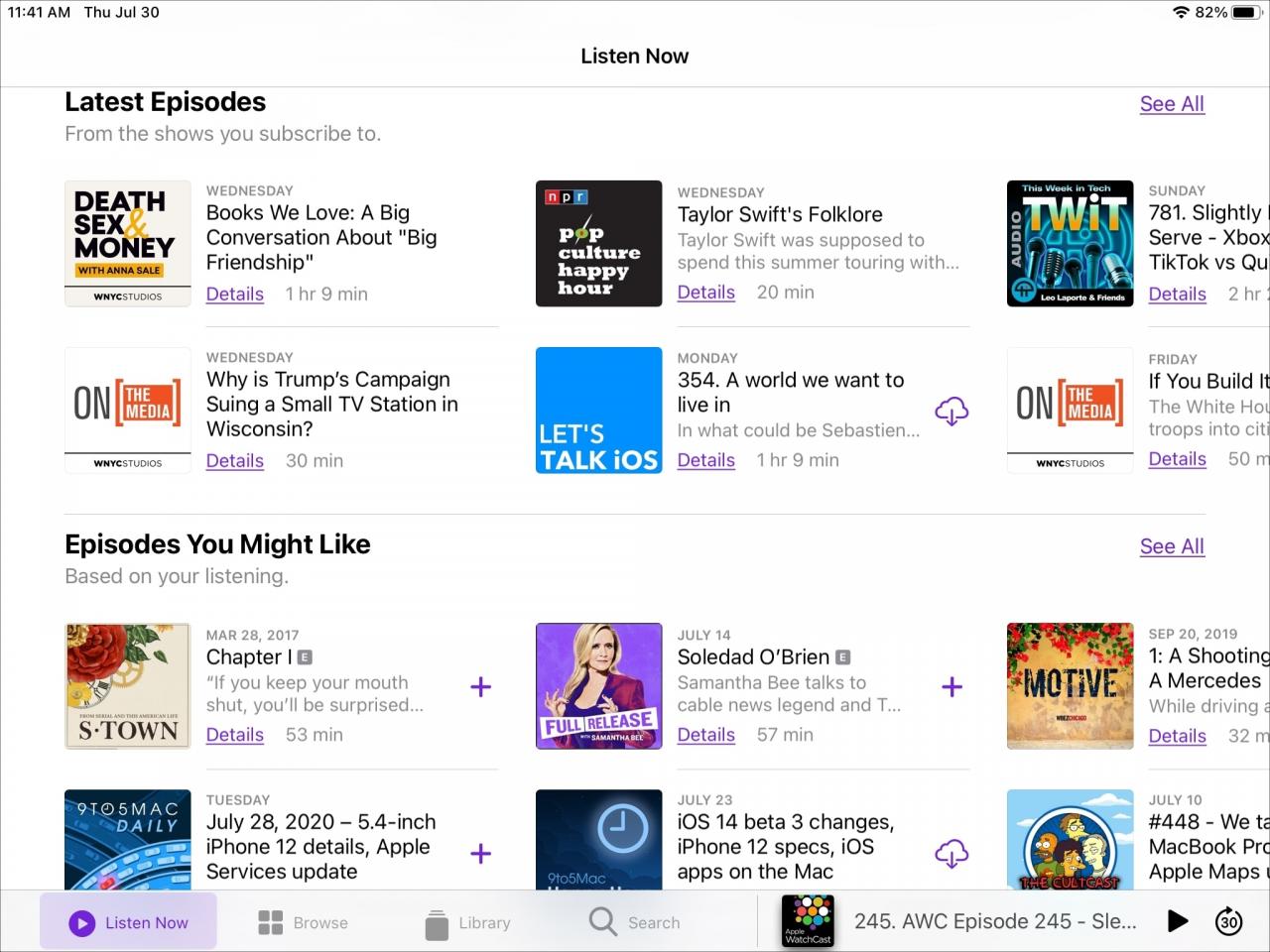This screenshot has height=952, width=1270.
Task: Play the AWC Episode 245 in mini player
Action: tap(1178, 921)
